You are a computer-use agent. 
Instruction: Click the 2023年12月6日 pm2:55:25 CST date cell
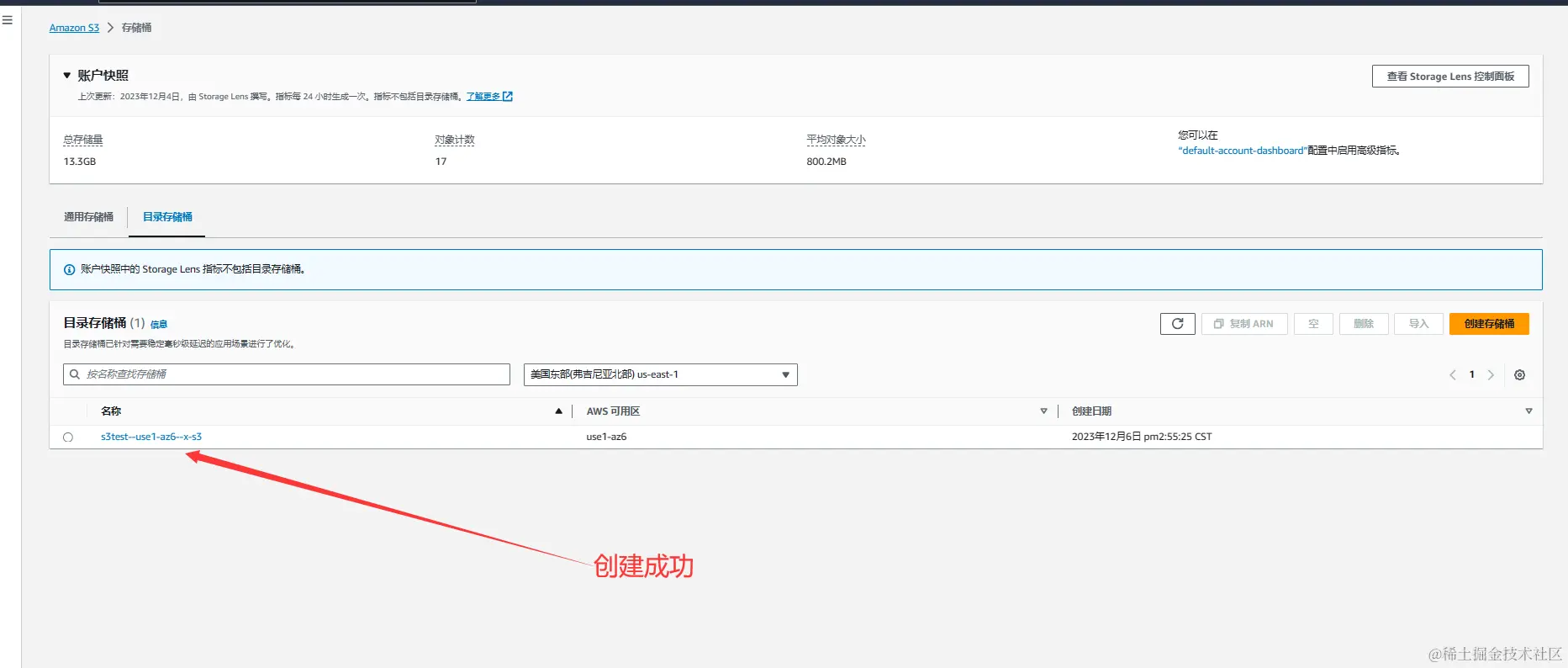point(1142,437)
